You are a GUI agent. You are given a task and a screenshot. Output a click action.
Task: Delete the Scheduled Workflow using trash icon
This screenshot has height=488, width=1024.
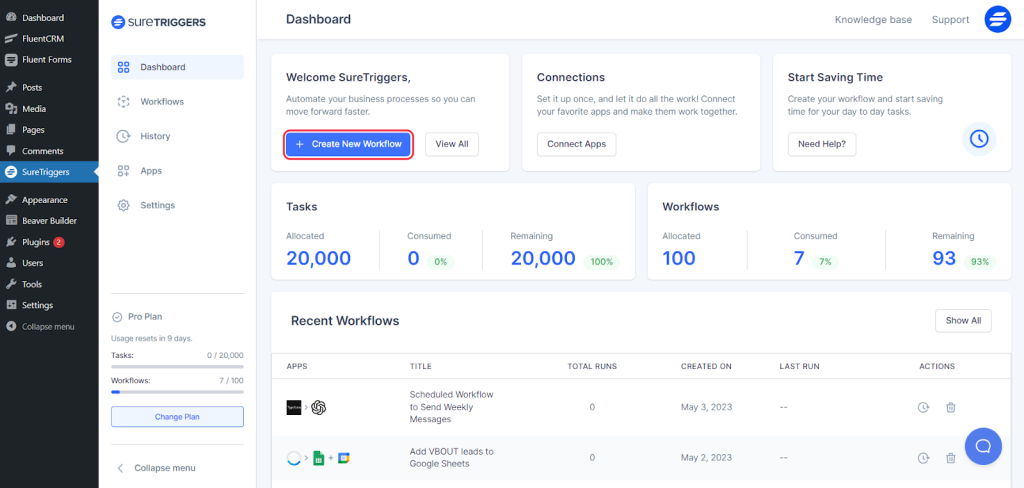(x=951, y=407)
